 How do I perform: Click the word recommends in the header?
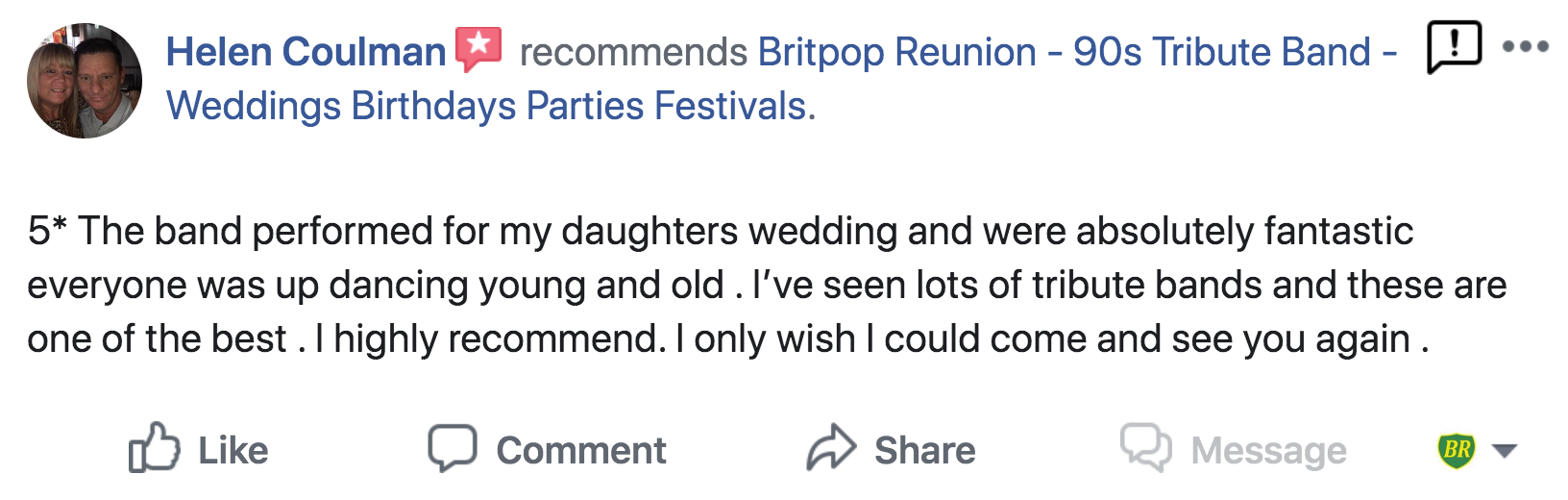(x=633, y=52)
